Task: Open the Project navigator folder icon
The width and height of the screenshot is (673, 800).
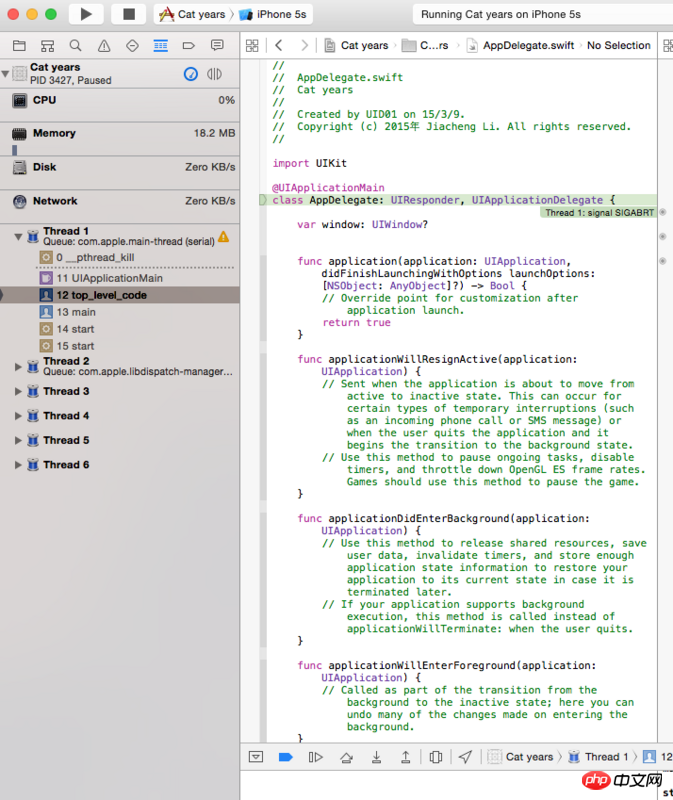Action: point(18,46)
